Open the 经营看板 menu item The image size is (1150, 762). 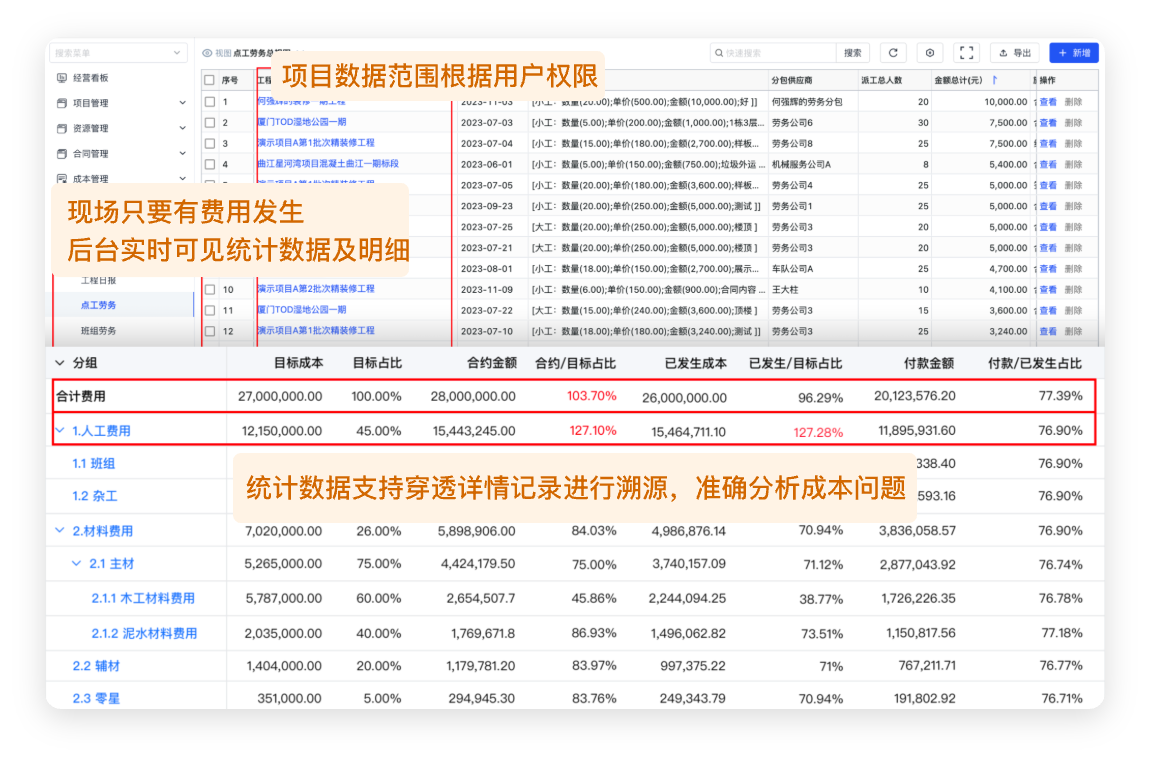coord(90,78)
